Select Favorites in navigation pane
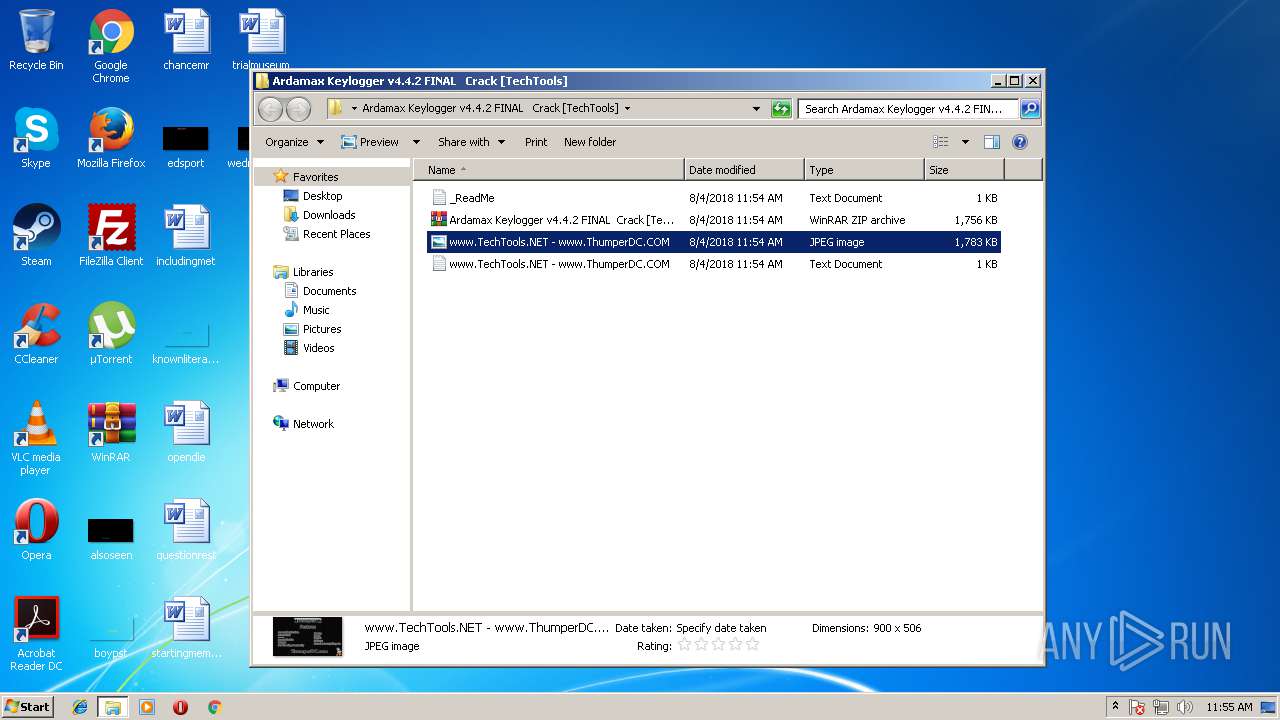The height and width of the screenshot is (720, 1280). (x=315, y=177)
